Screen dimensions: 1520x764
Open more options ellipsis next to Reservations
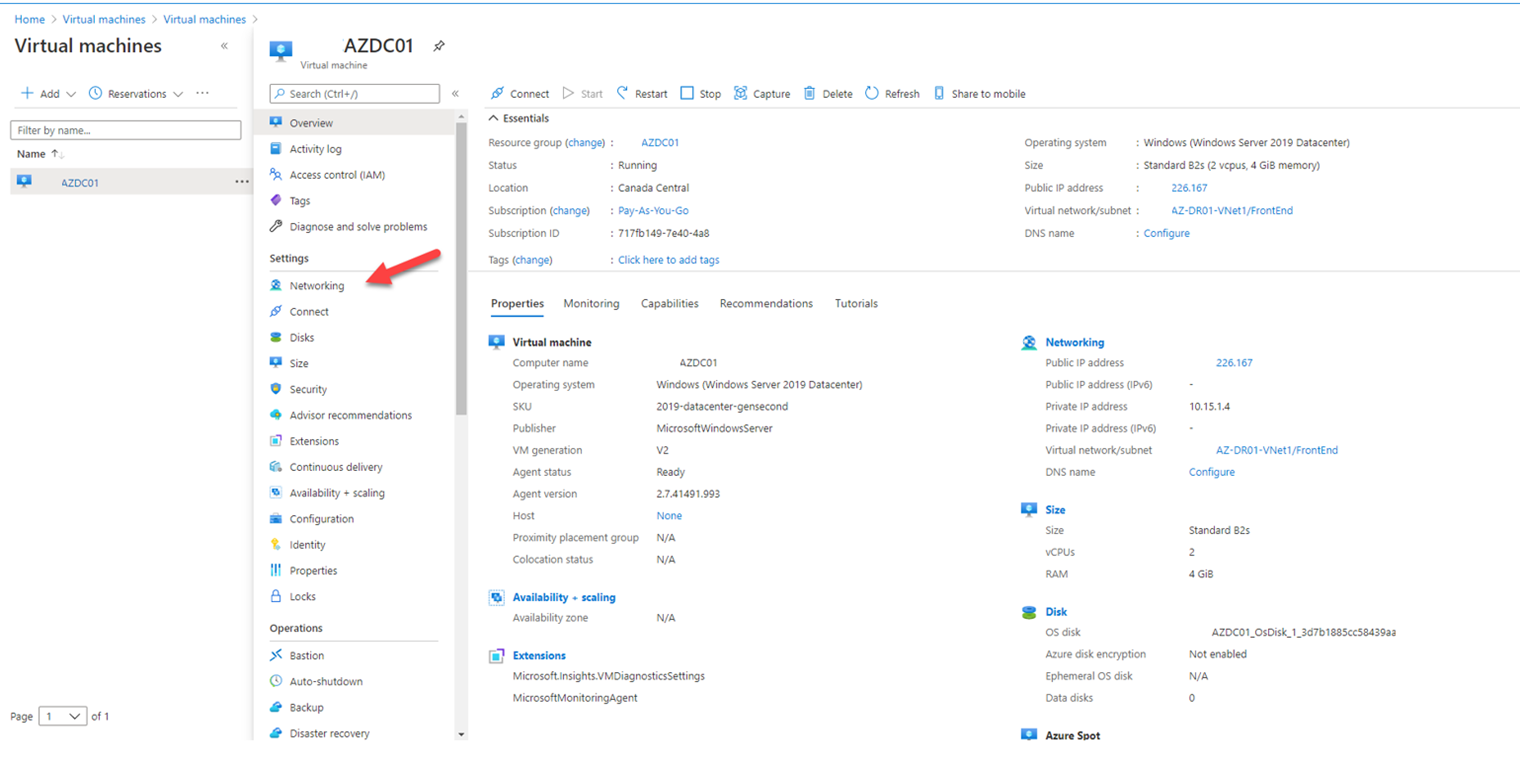(x=202, y=93)
